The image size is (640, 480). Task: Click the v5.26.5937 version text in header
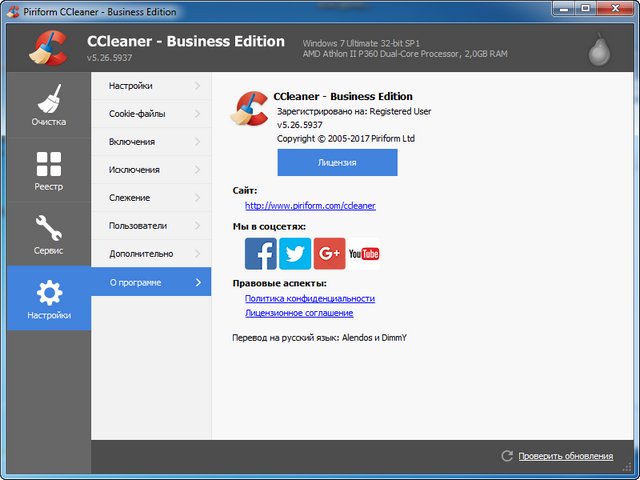109,58
